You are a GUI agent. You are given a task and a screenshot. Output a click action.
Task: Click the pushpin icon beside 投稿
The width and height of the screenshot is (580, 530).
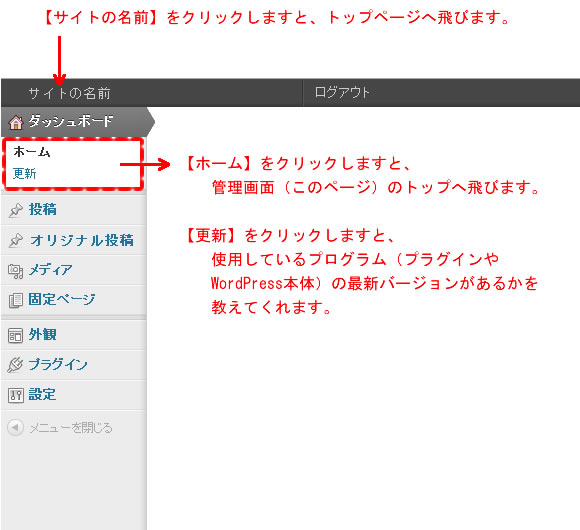coord(16,210)
